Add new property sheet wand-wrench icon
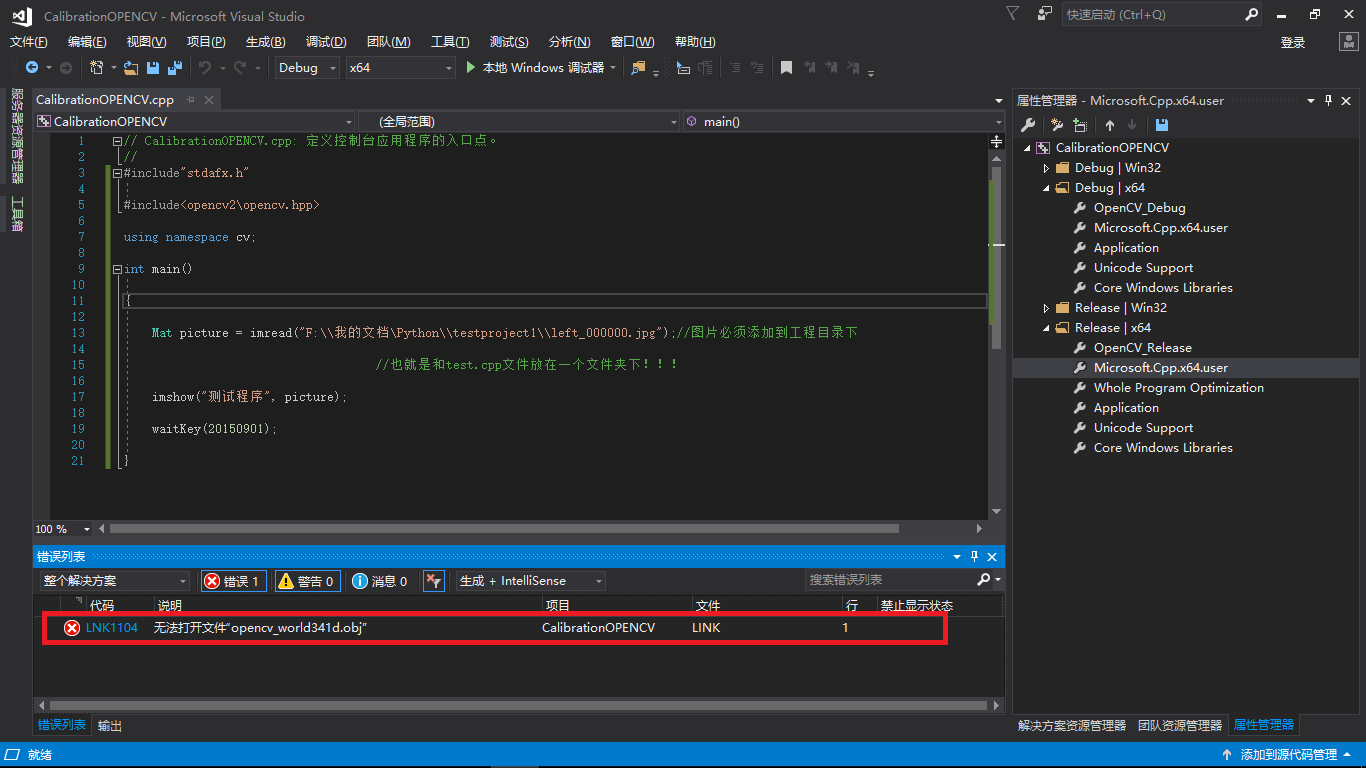 pyautogui.click(x=1056, y=125)
